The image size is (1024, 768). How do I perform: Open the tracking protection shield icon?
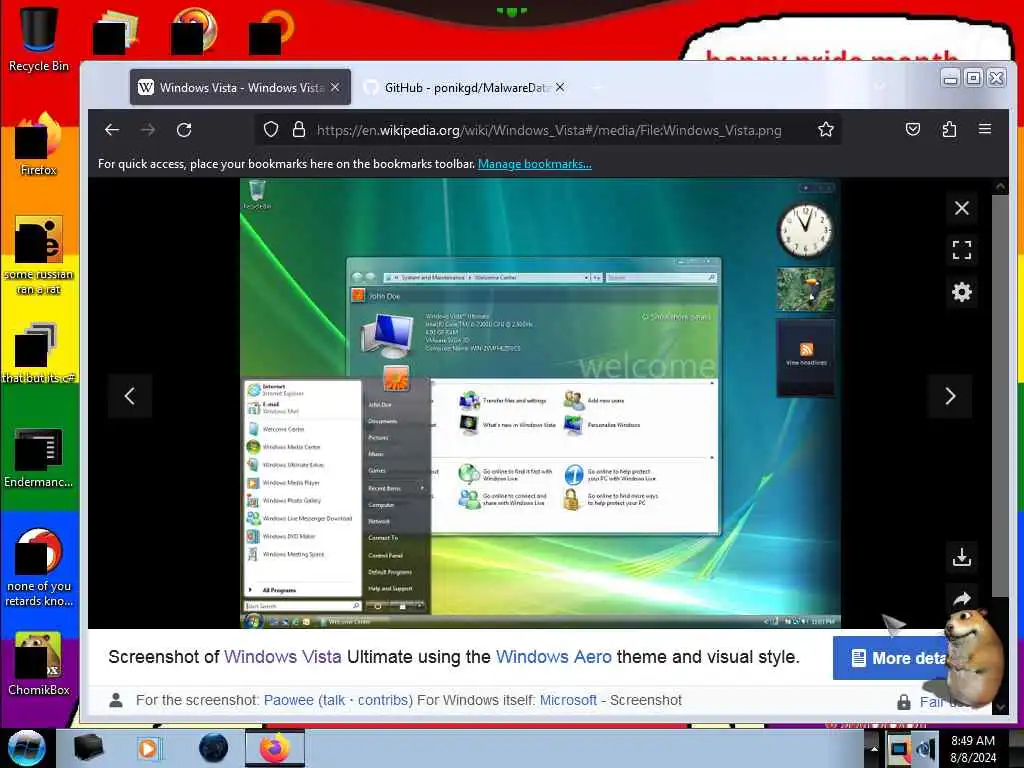pyautogui.click(x=270, y=129)
